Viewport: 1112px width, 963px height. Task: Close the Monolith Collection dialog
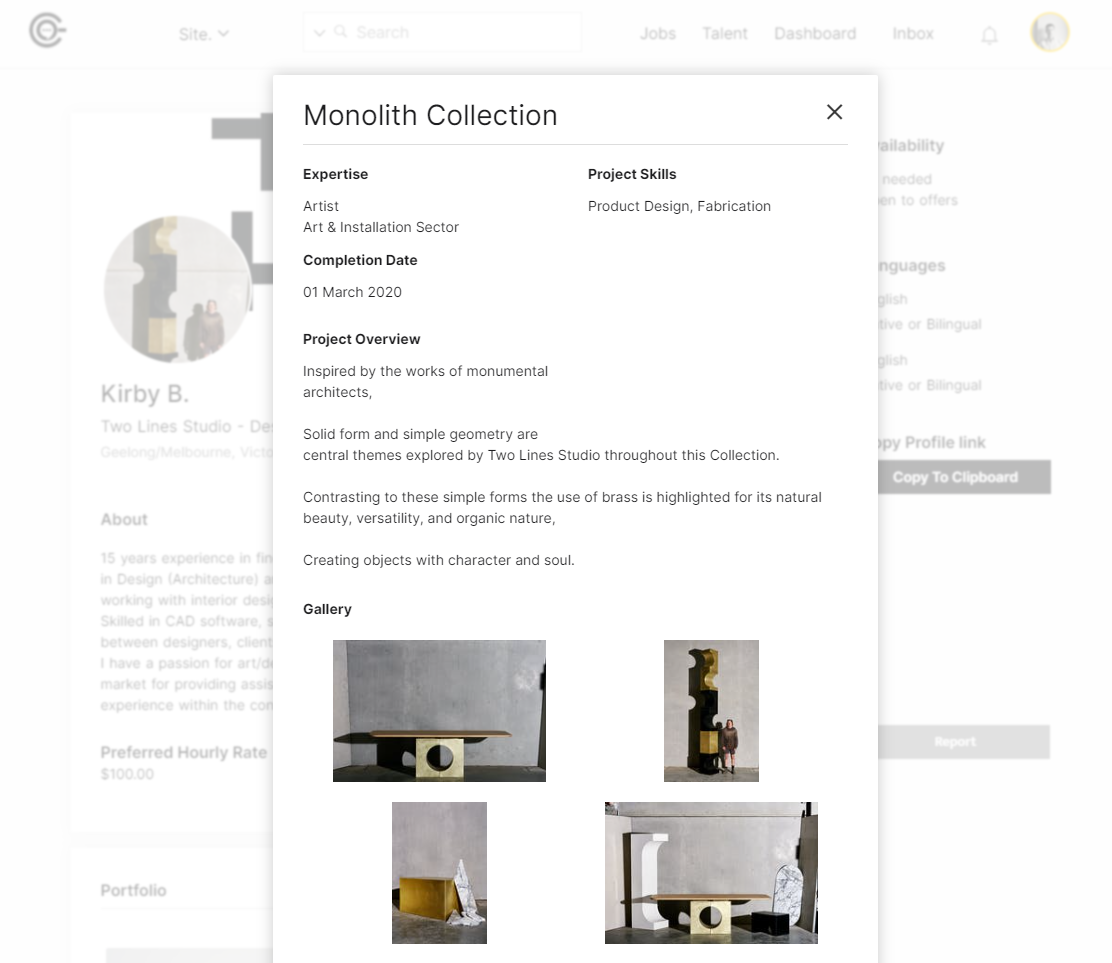(834, 112)
